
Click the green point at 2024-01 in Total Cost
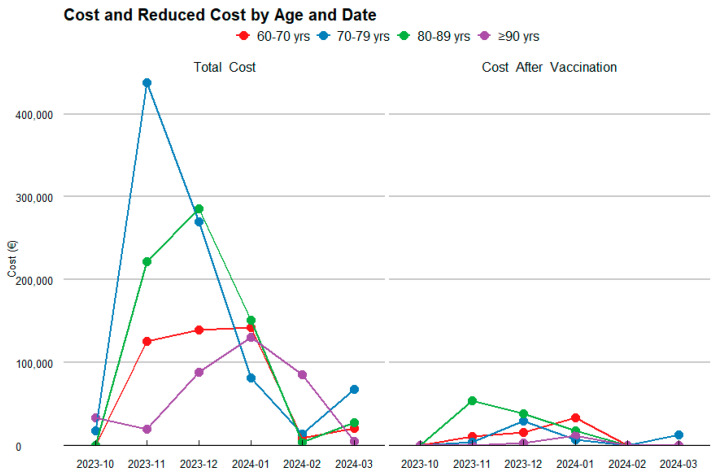[x=251, y=320]
